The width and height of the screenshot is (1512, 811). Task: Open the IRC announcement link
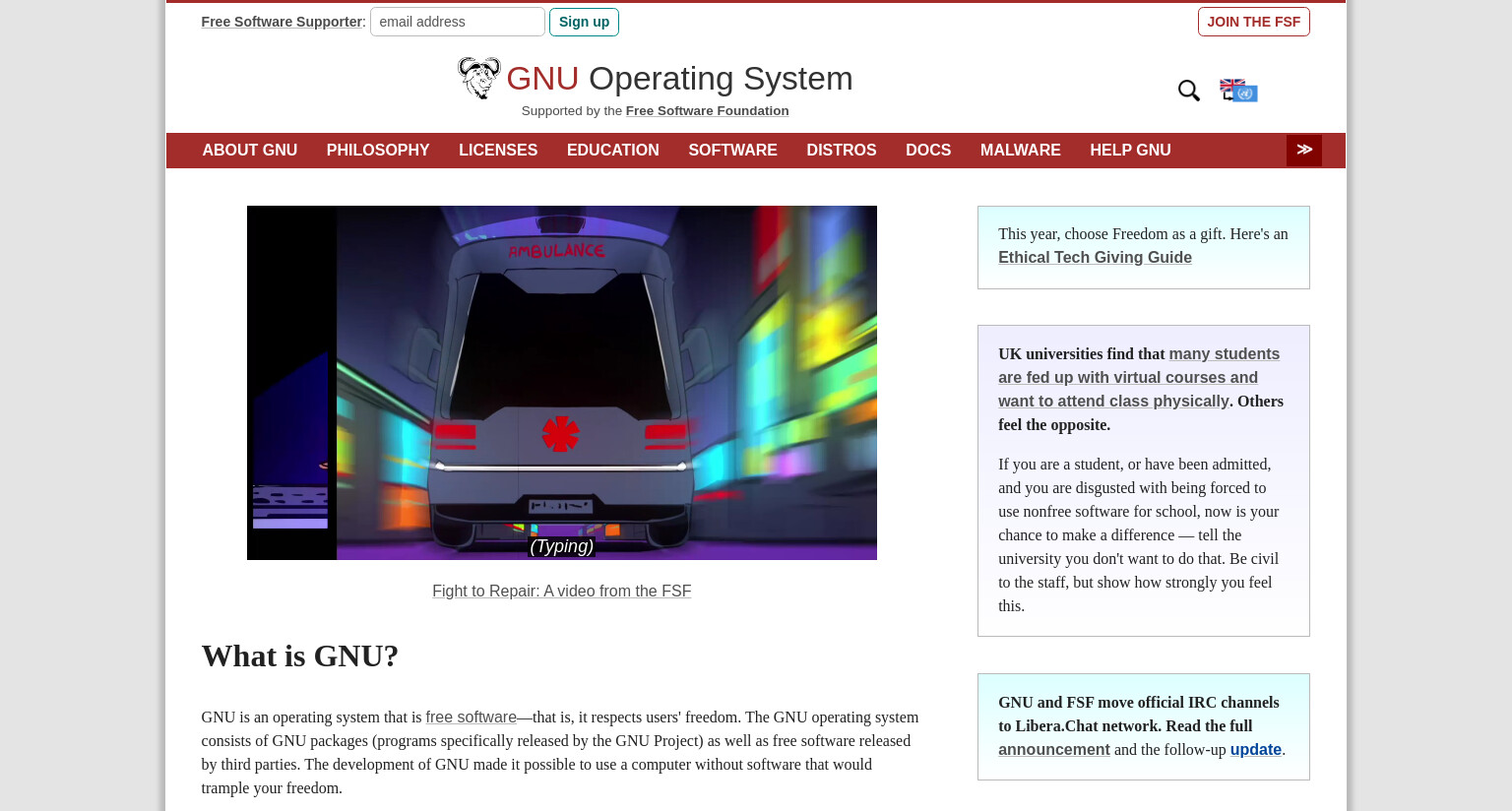click(x=1054, y=750)
